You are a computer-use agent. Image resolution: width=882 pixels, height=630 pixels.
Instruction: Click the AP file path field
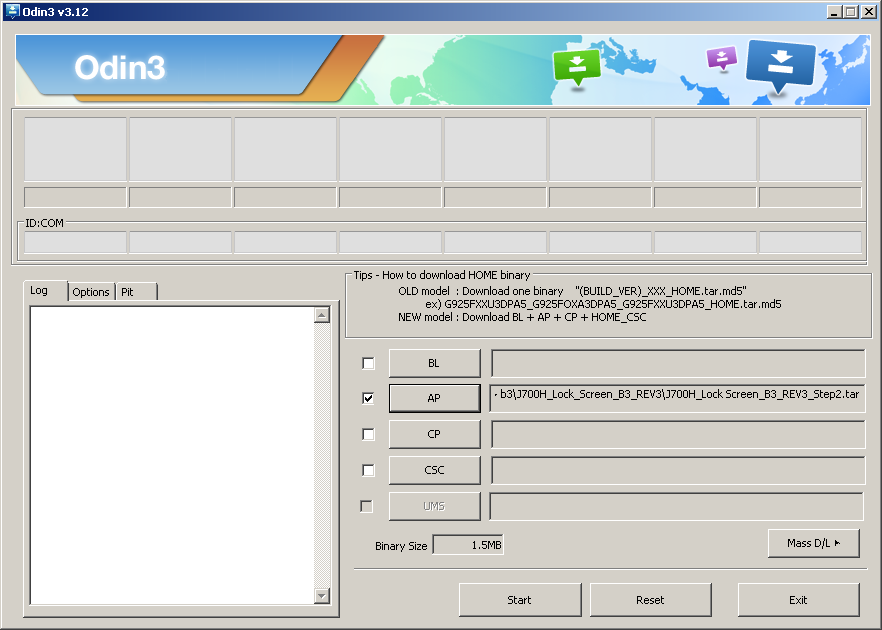677,398
